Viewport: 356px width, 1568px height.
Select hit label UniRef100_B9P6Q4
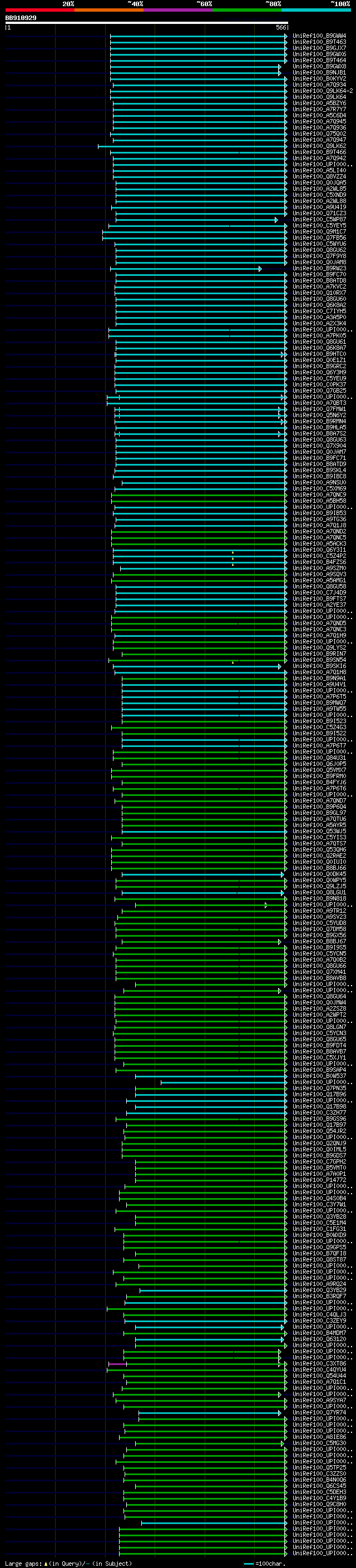319,807
